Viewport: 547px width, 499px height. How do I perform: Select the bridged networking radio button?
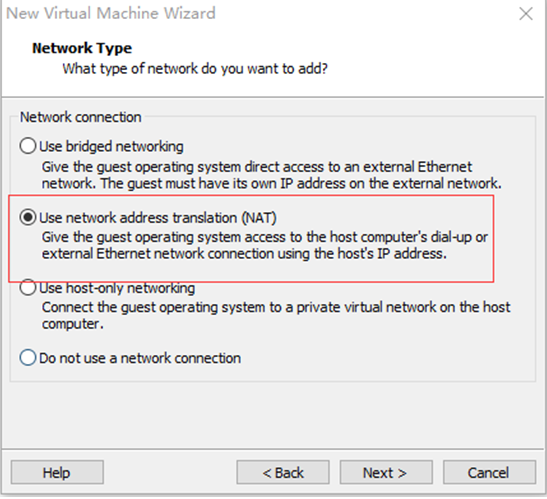(28, 146)
